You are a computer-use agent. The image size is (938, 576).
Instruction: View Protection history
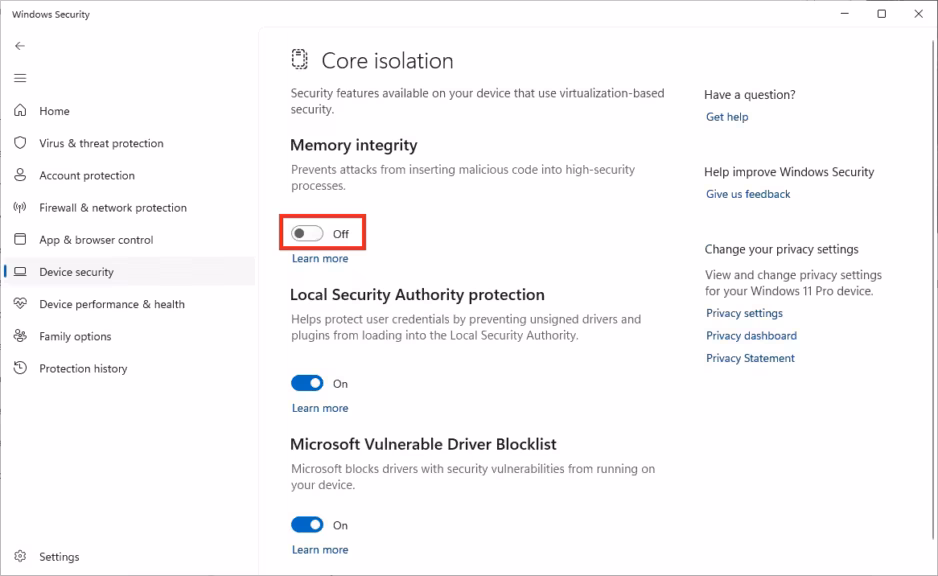[x=88, y=368]
